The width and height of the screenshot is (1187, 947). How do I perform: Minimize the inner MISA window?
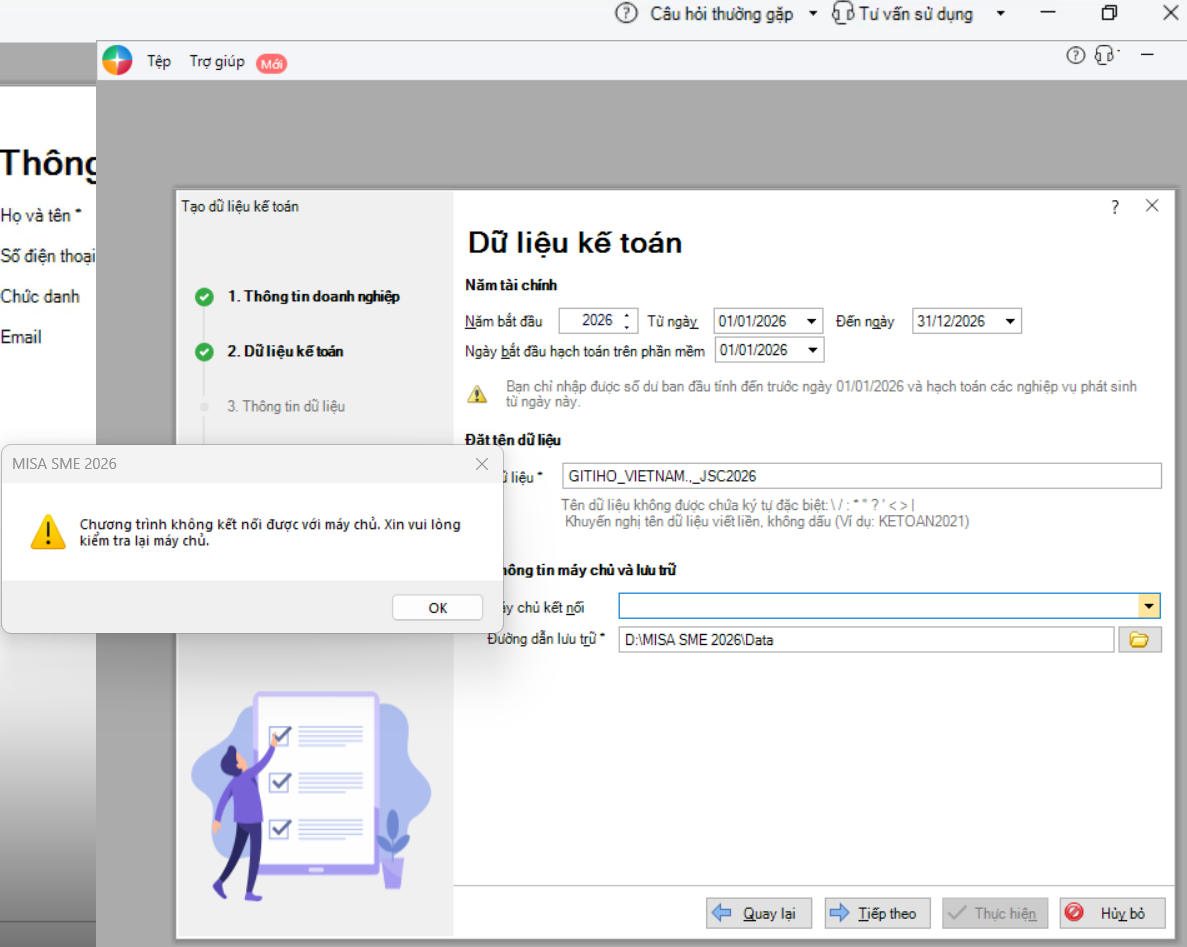pos(1147,55)
